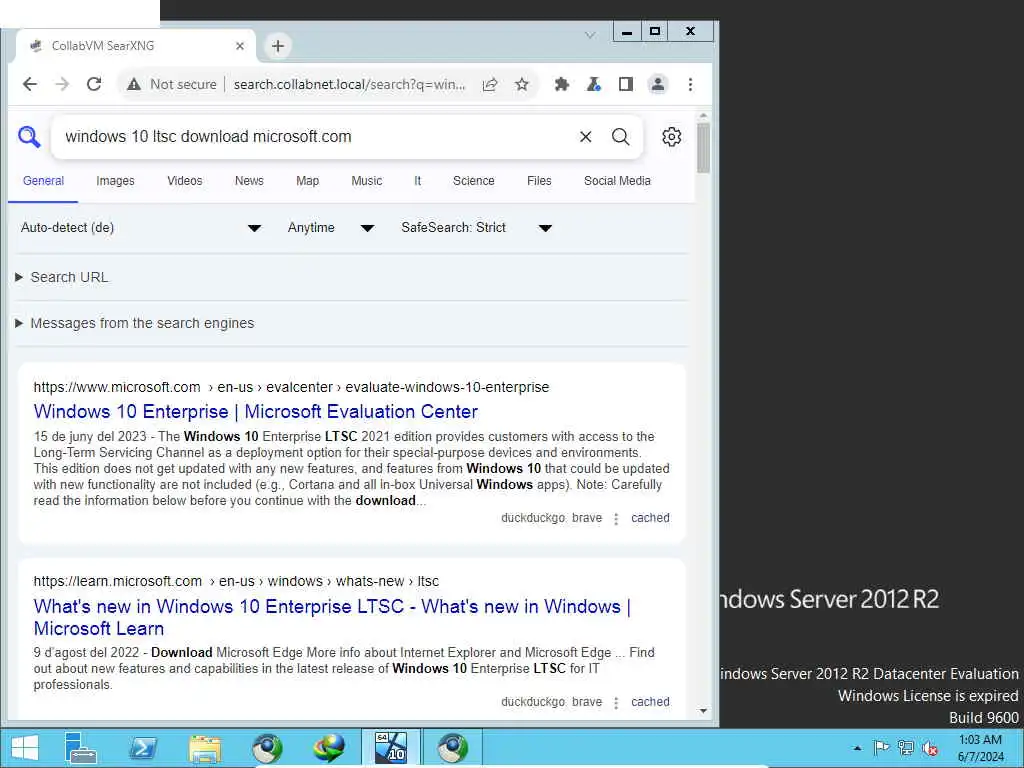
Task: Click the SearXNG magnifier logo
Action: pos(29,136)
